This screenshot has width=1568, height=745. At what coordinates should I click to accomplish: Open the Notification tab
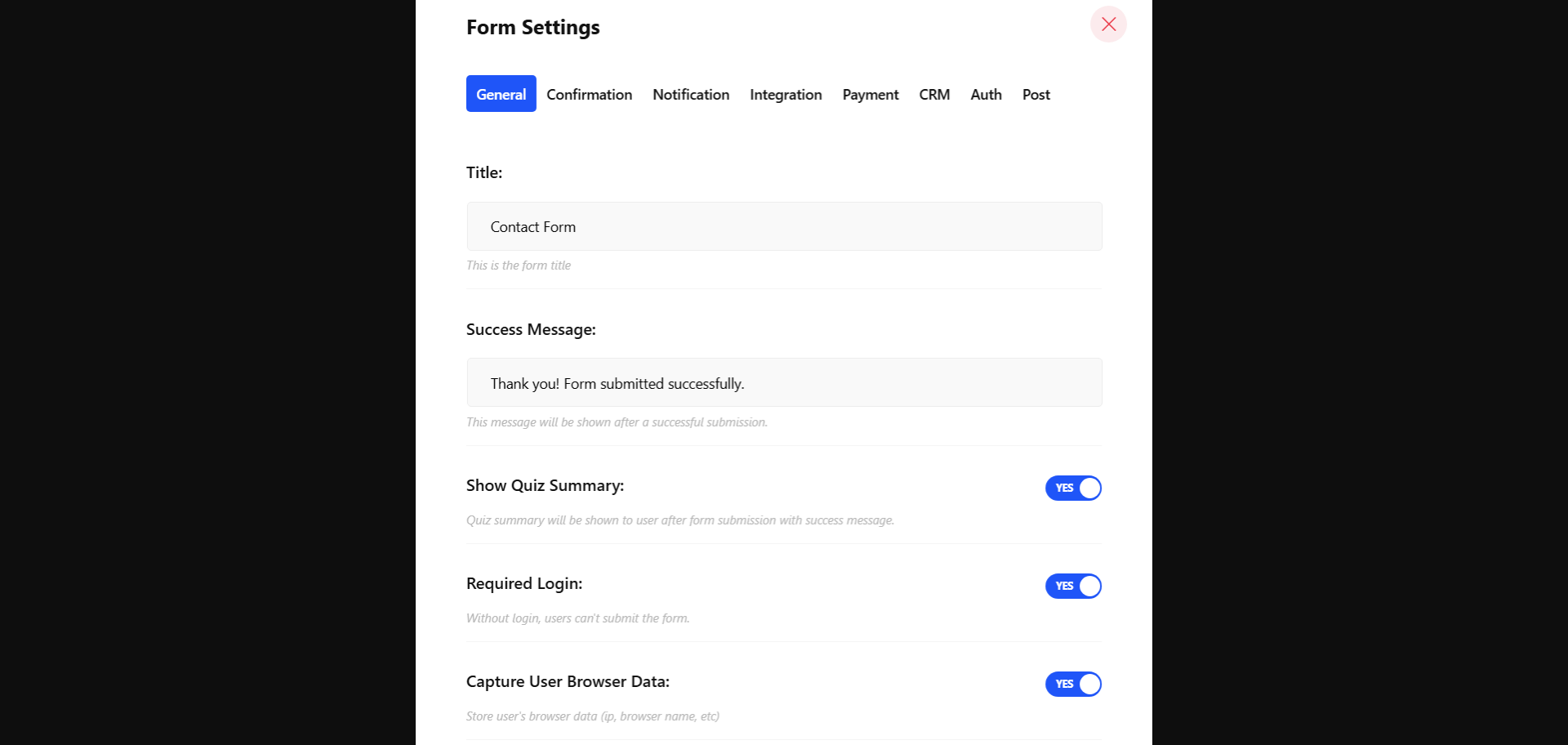click(691, 94)
